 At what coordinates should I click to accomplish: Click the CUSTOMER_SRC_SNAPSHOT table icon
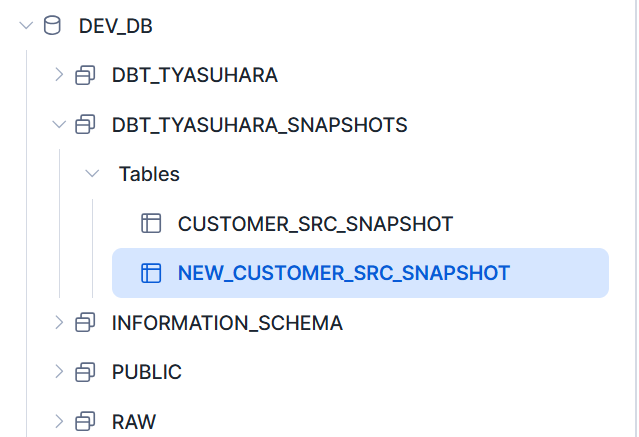click(x=151, y=224)
